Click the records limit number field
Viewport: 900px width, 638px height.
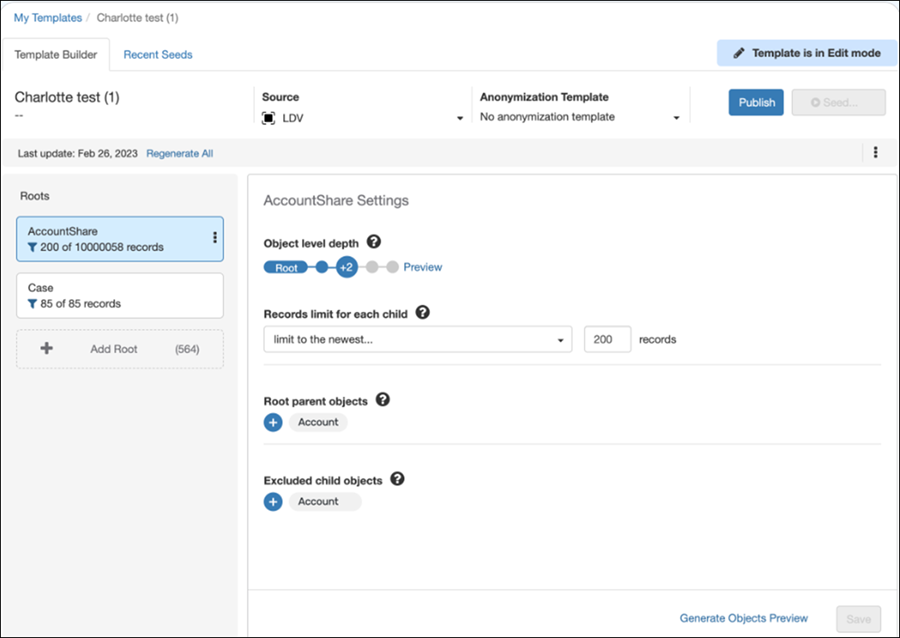[x=607, y=340]
